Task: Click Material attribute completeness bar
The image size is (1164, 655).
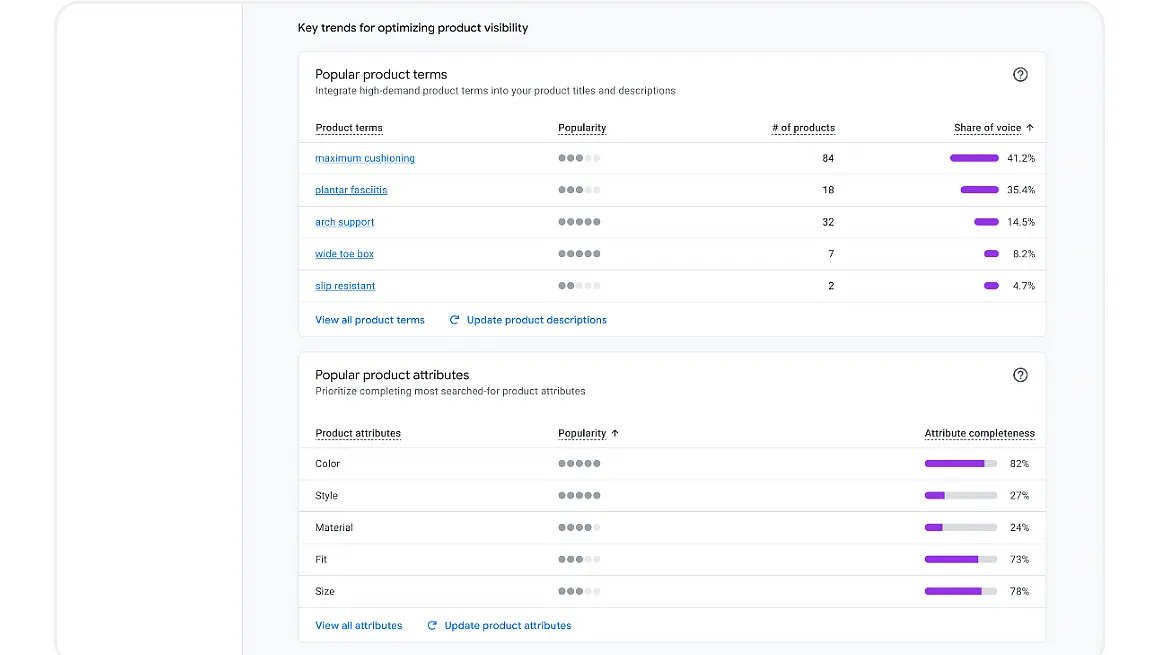Action: [x=961, y=527]
